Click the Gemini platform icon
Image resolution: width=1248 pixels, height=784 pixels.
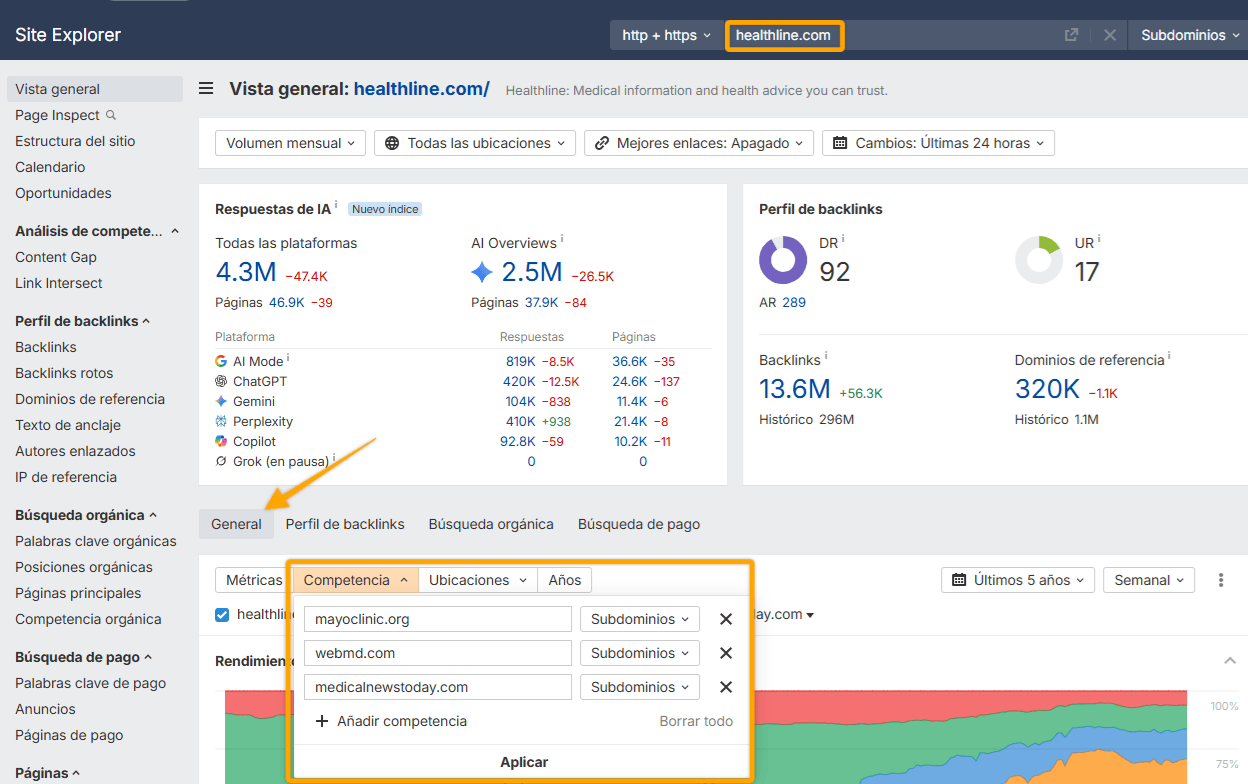[221, 401]
